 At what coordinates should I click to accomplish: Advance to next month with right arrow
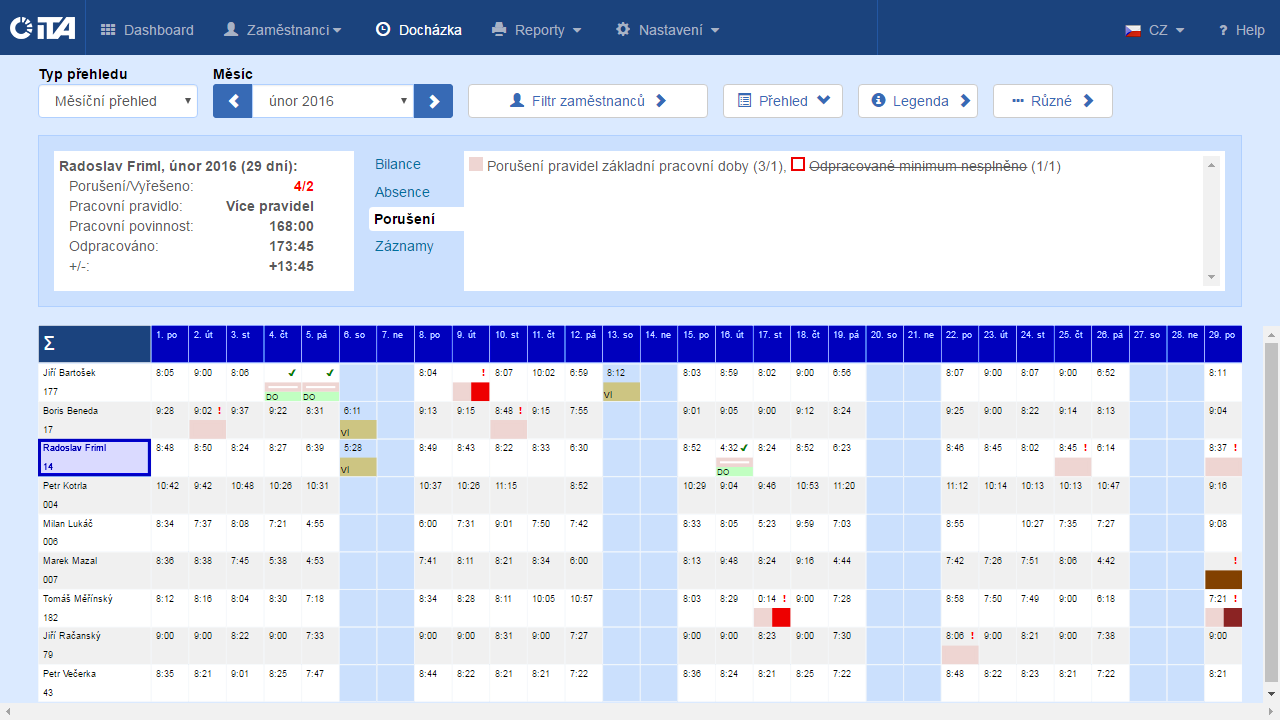coord(434,101)
